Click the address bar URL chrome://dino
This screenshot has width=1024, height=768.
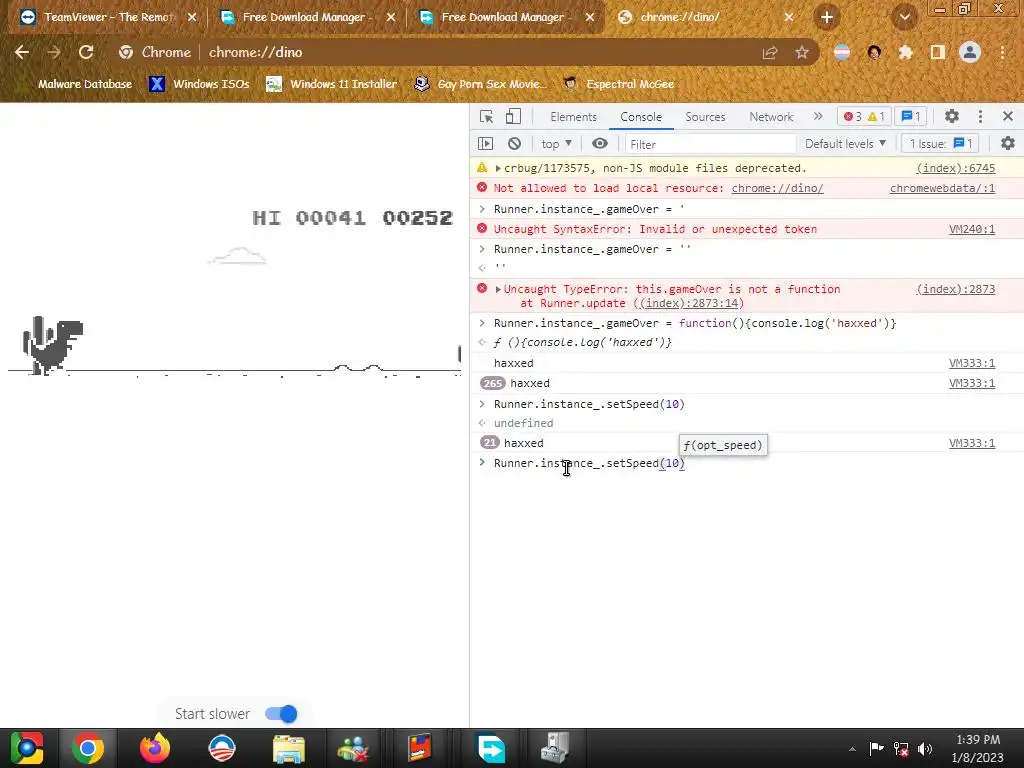pyautogui.click(x=255, y=52)
